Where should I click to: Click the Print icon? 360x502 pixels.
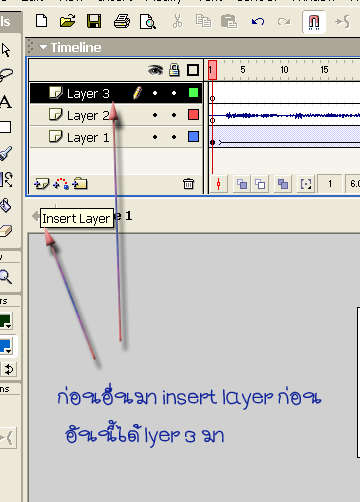pyautogui.click(x=122, y=22)
